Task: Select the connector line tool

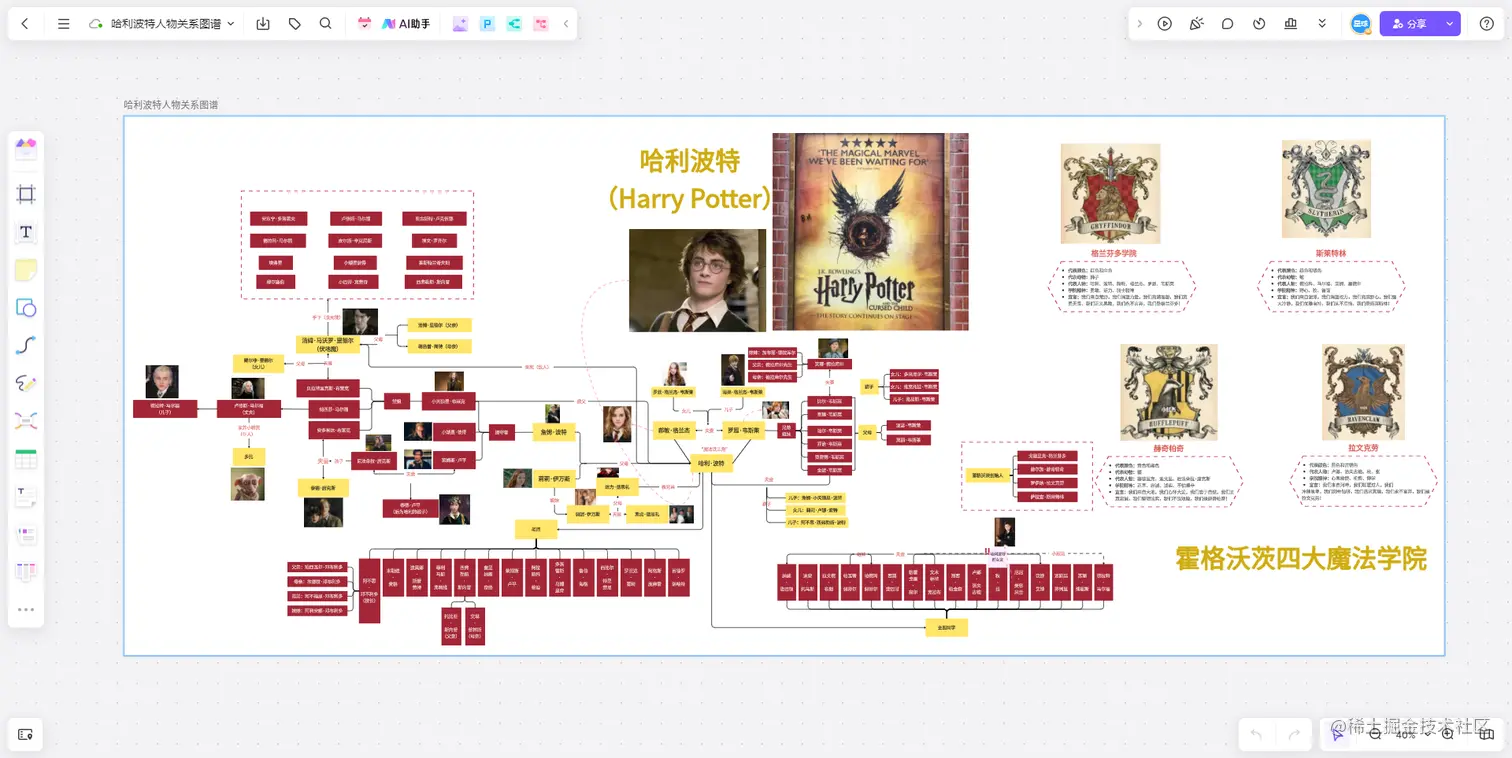Action: (x=26, y=346)
